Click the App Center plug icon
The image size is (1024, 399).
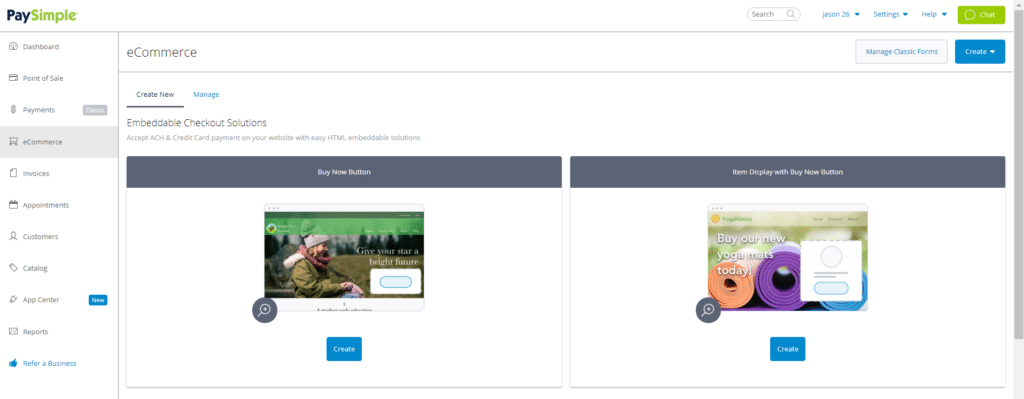[x=13, y=300]
